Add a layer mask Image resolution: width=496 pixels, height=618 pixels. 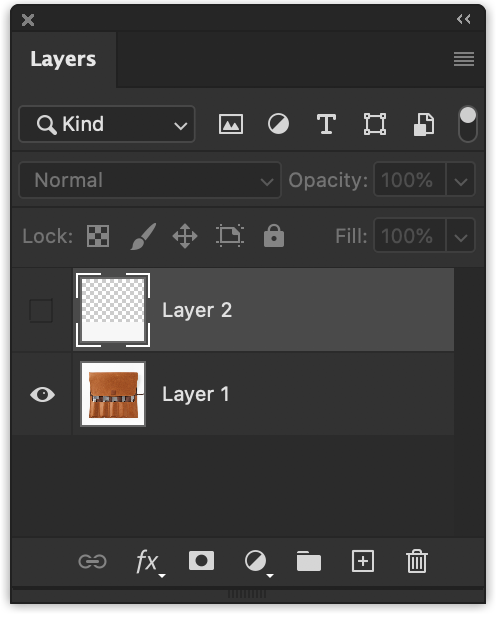click(x=201, y=561)
